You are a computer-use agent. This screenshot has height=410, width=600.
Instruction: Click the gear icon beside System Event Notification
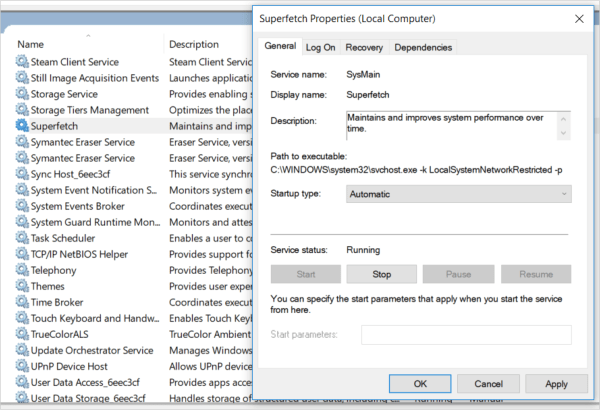pyautogui.click(x=22, y=190)
